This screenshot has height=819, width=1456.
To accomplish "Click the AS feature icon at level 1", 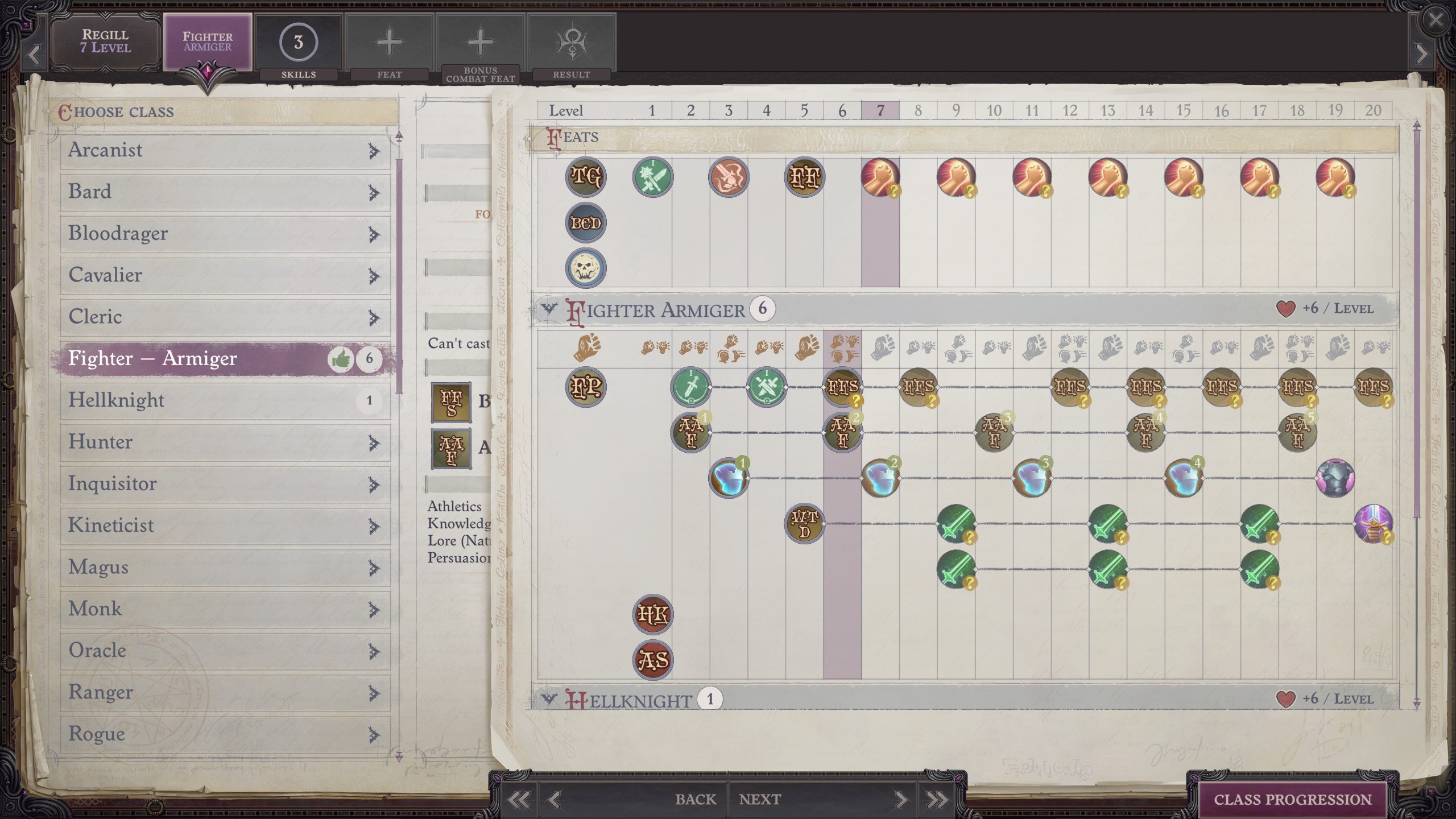I will [652, 660].
